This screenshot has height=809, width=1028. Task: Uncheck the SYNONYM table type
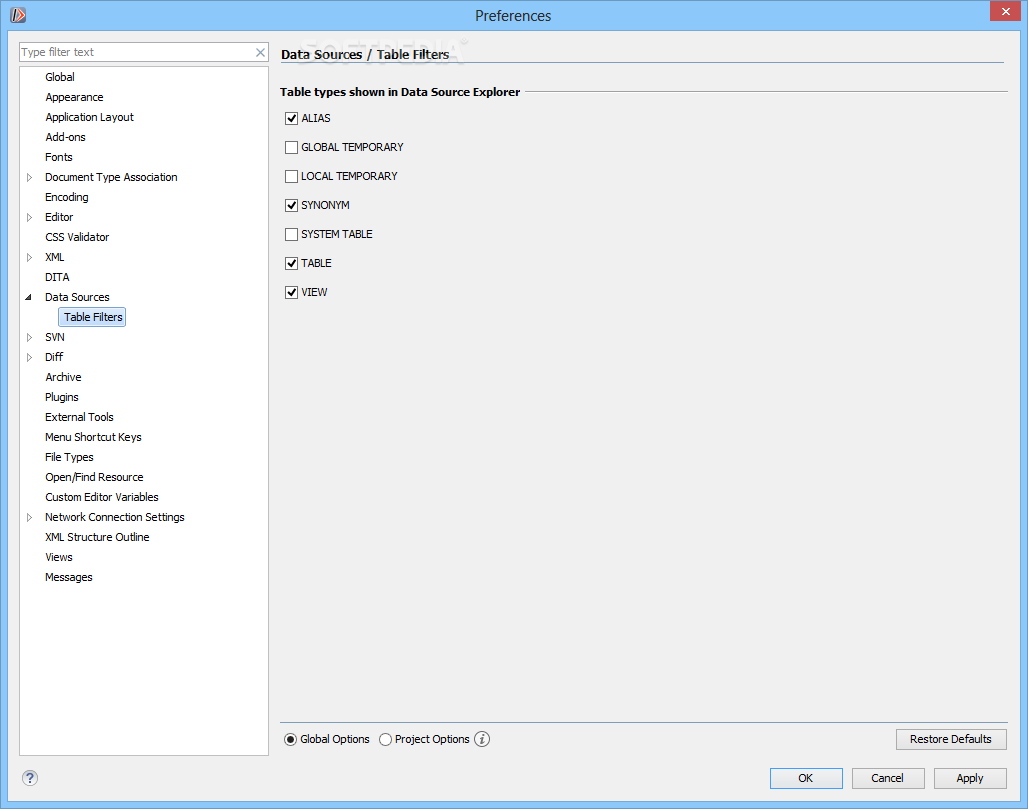(292, 205)
